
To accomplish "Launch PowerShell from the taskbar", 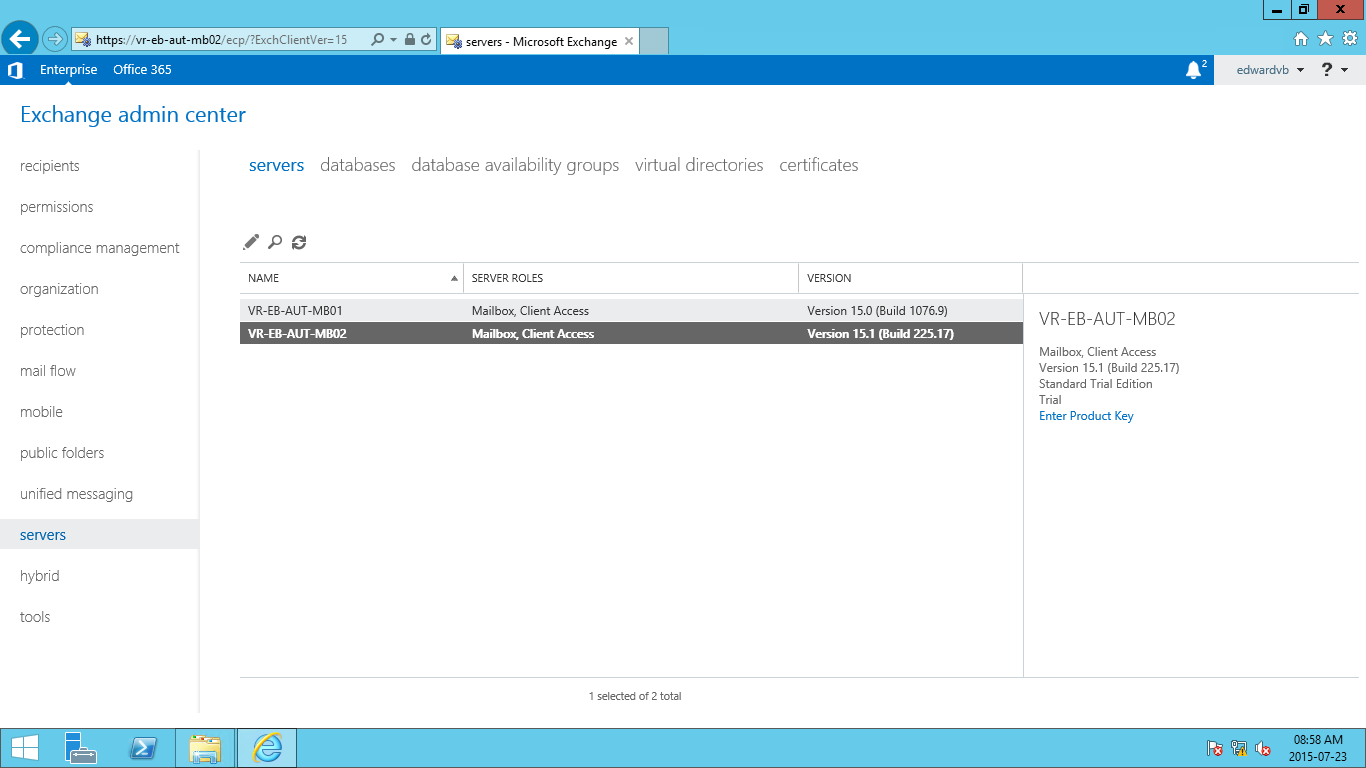I will click(x=143, y=748).
